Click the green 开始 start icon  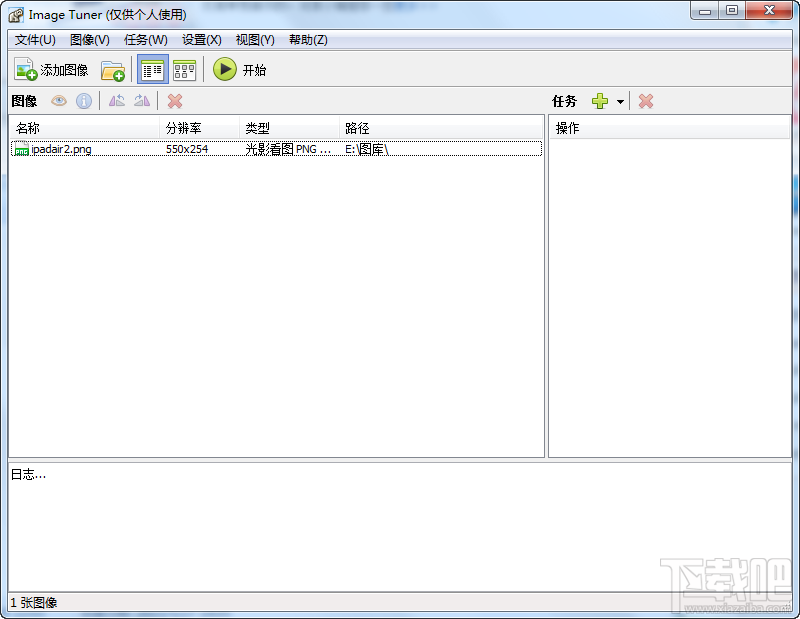(225, 69)
